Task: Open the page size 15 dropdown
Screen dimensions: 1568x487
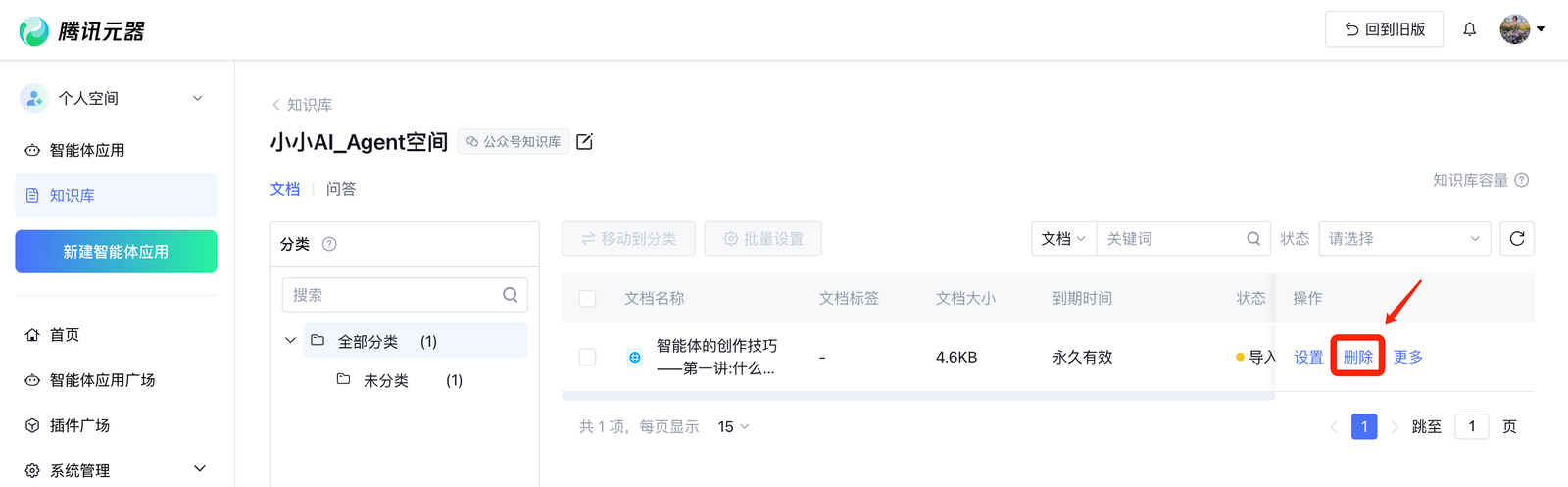Action: 733,427
